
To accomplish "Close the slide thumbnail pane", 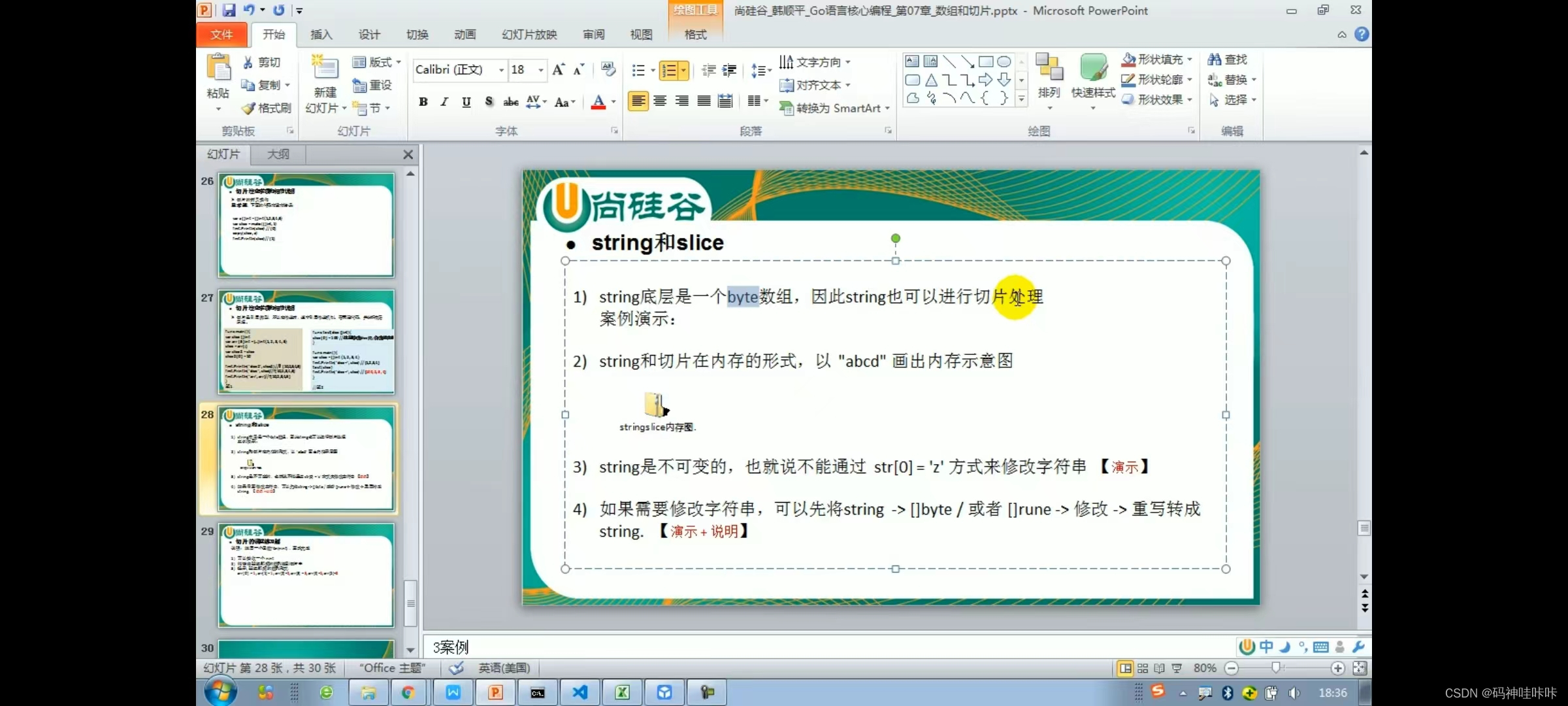I will click(x=408, y=155).
